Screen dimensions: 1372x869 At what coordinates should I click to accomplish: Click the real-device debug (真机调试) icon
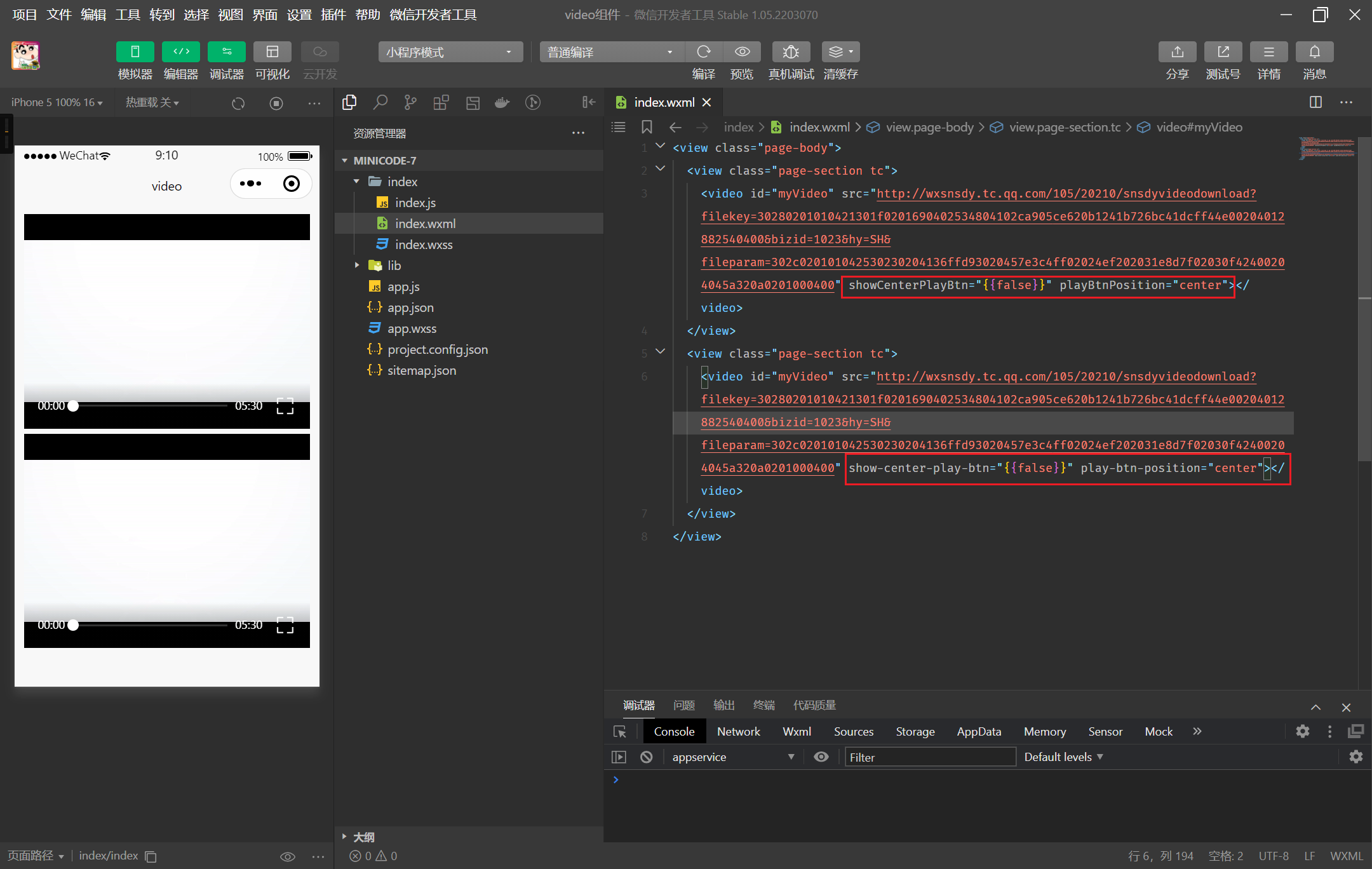(x=790, y=51)
